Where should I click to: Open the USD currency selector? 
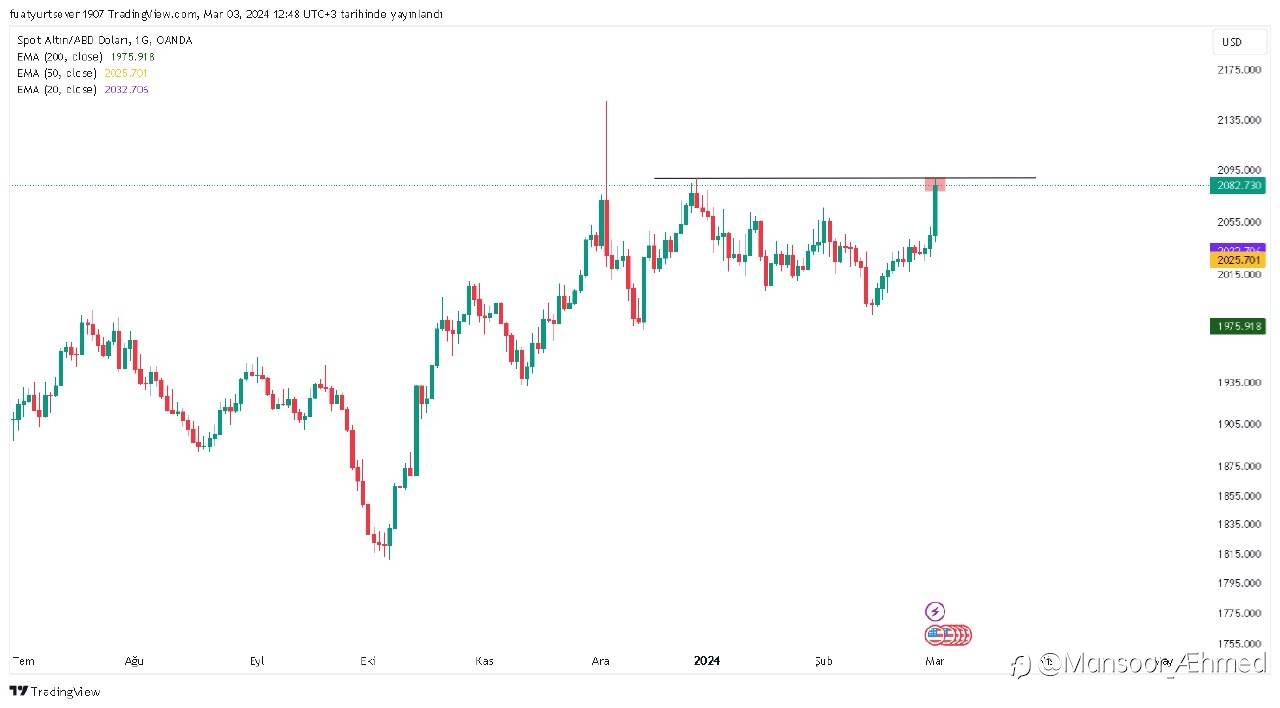[1231, 42]
